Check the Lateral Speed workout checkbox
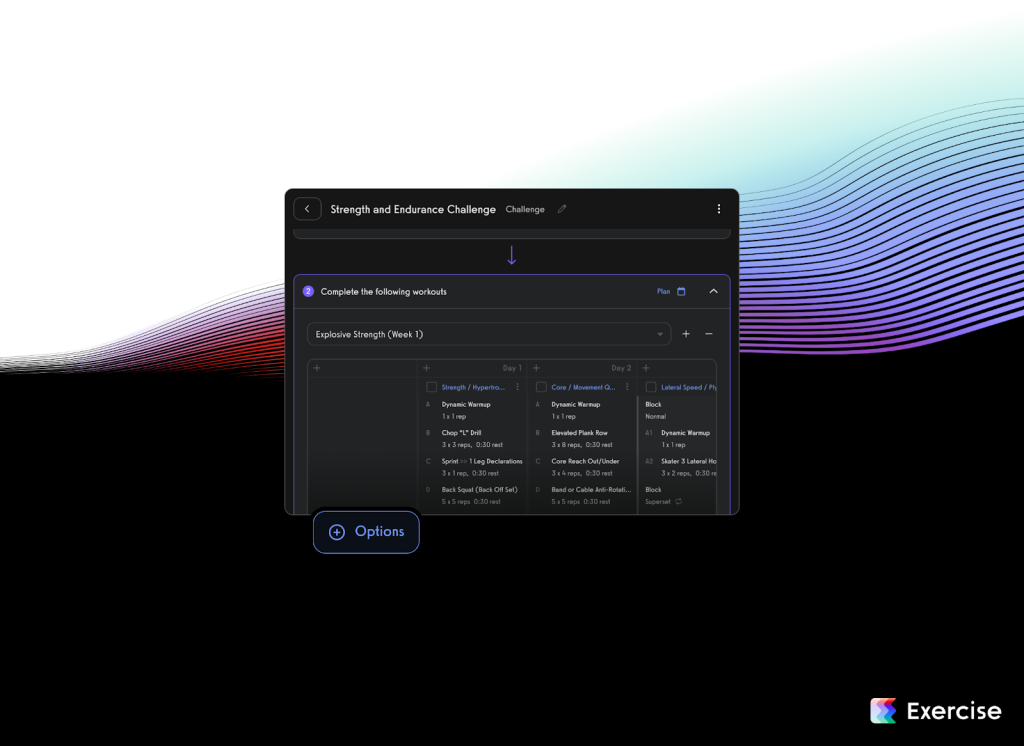1024x746 pixels. (651, 387)
